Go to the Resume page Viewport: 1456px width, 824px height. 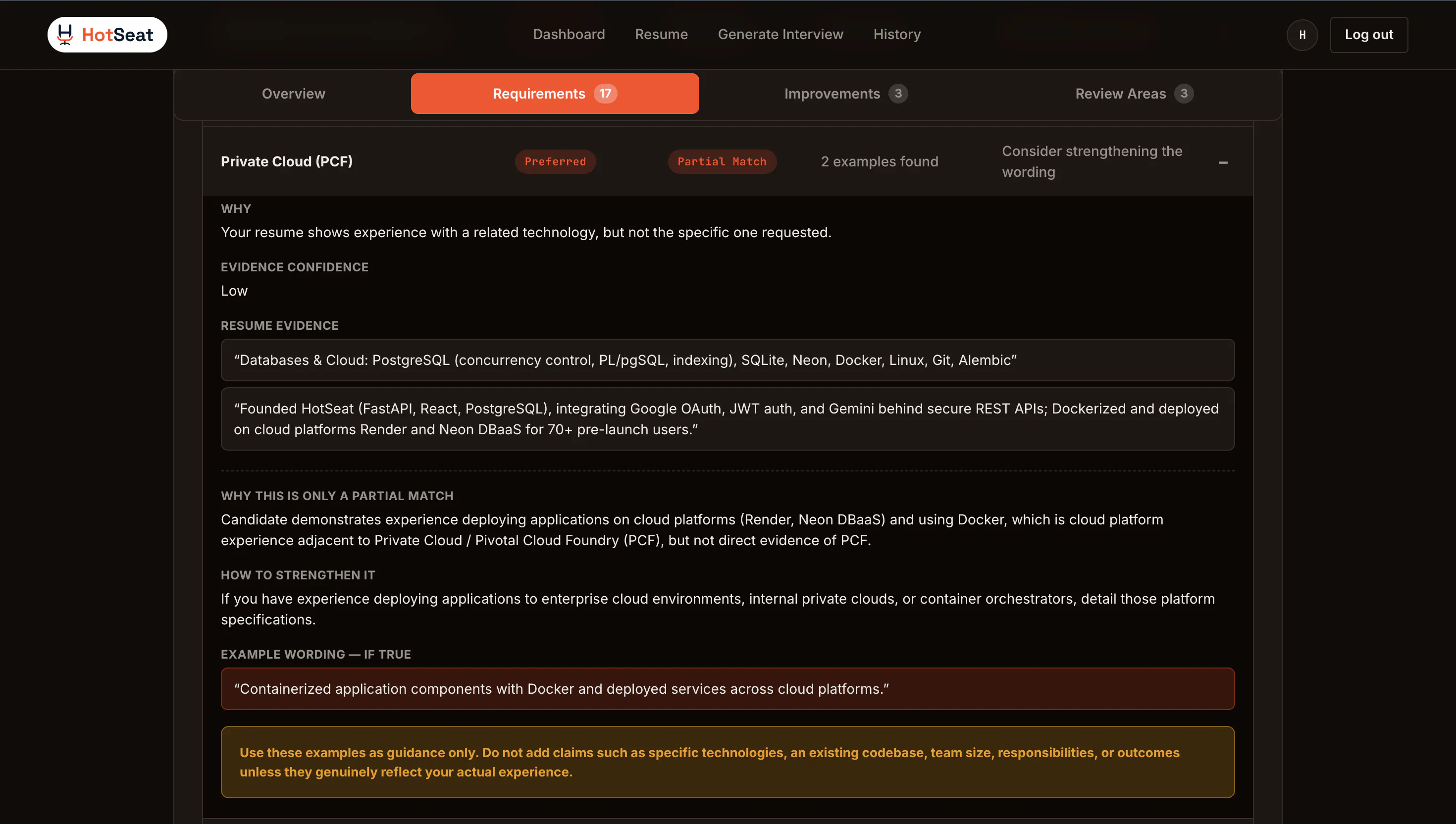[661, 35]
